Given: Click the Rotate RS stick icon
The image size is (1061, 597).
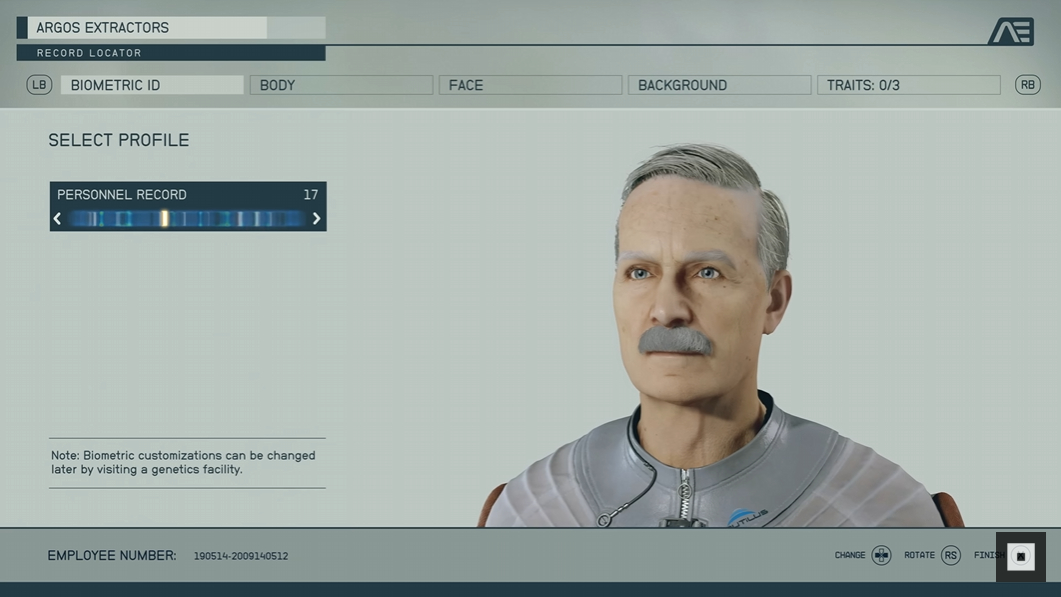Looking at the screenshot, I should pos(951,556).
